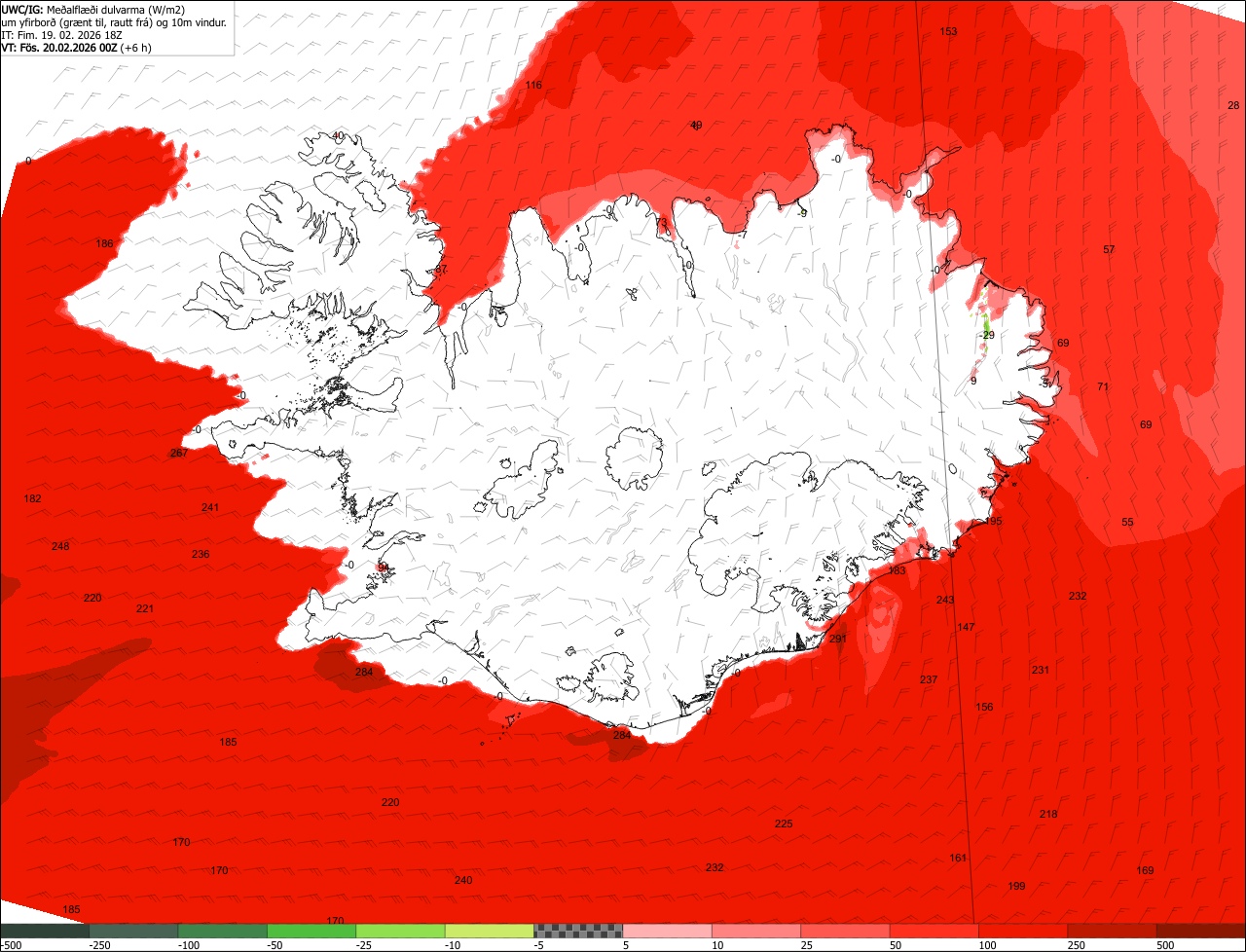Select the legend swatch between -25 and -10
Screen dimensions: 1246x952
tap(400, 931)
